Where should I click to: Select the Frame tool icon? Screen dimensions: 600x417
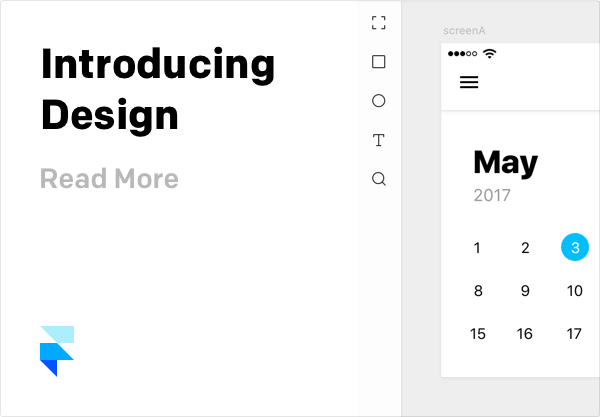pyautogui.click(x=378, y=23)
